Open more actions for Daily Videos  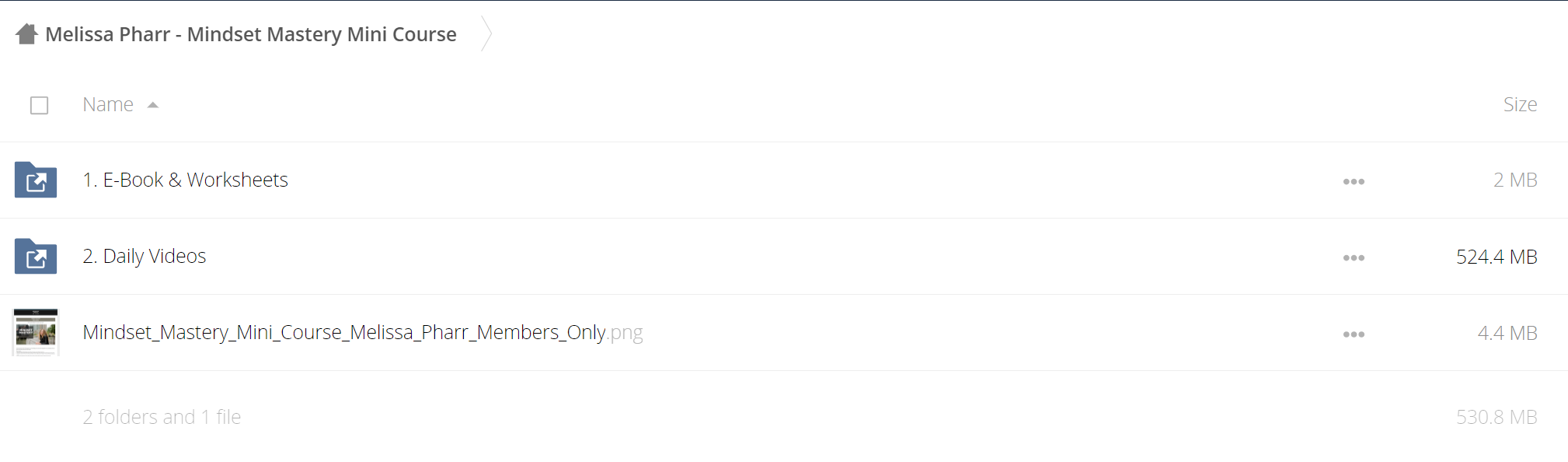click(x=1354, y=257)
